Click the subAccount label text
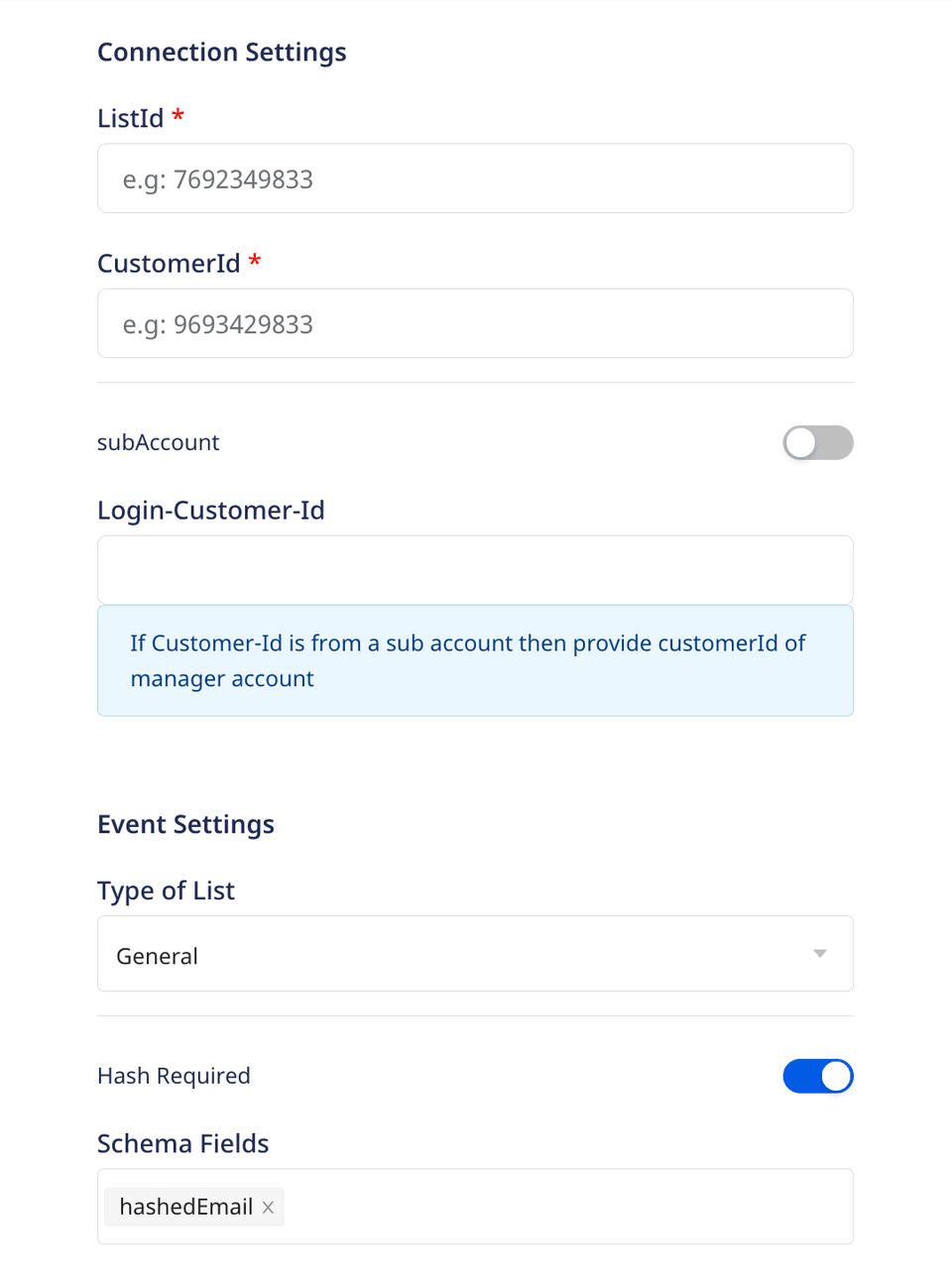Image resolution: width=952 pixels, height=1286 pixels. point(158,443)
